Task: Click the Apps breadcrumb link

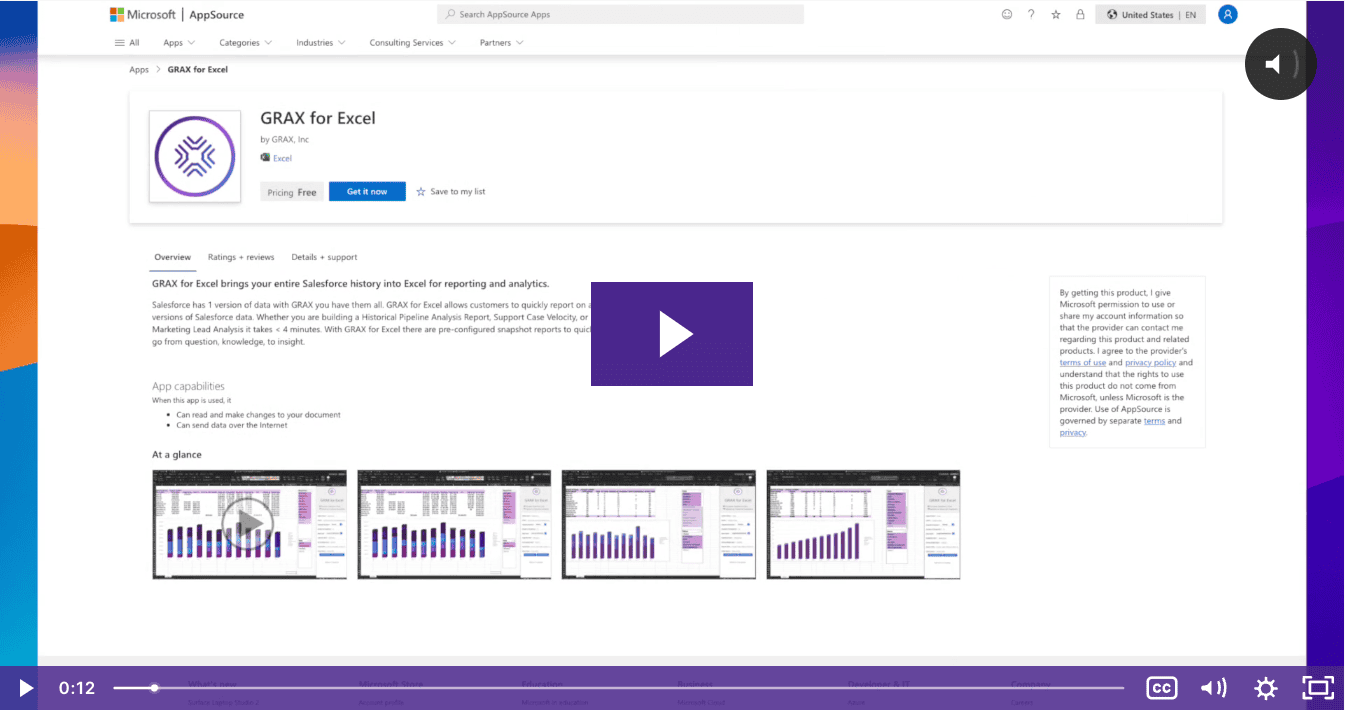Action: coord(139,70)
